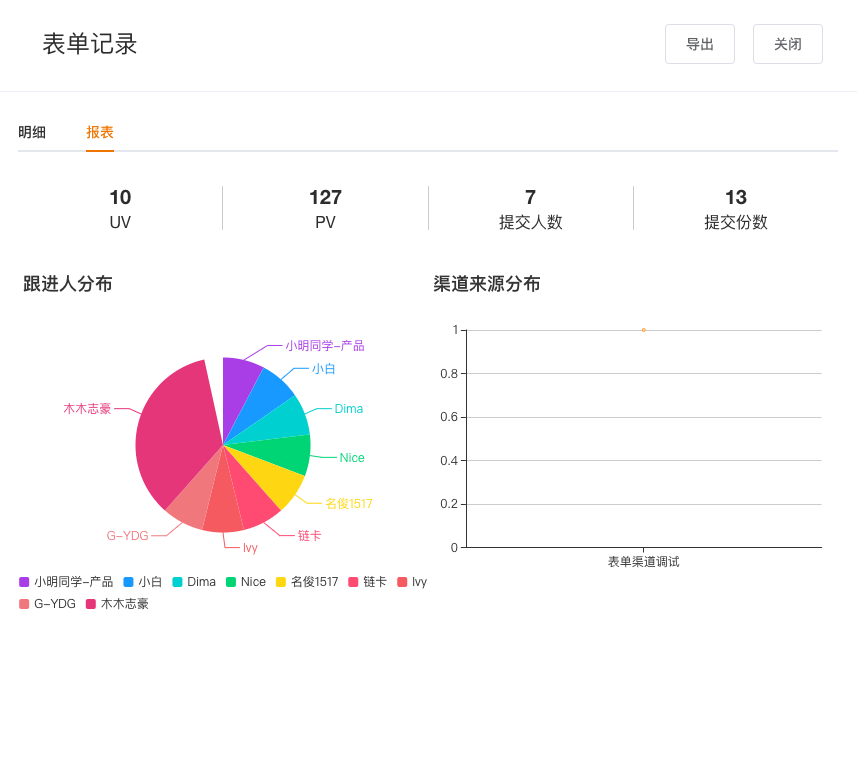Toggle 链卡 legend entry

coord(367,582)
